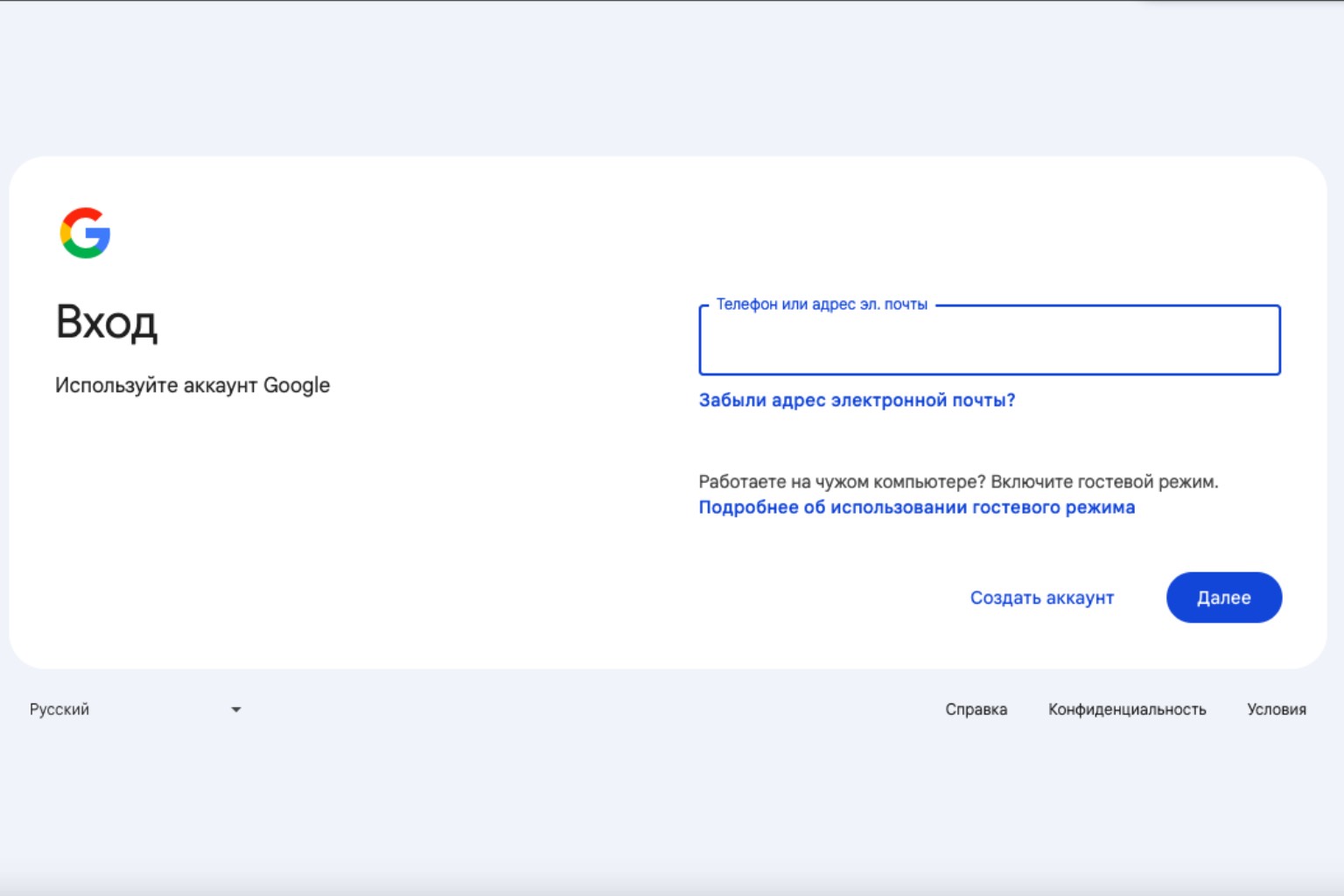
Task: Click the 'Работаете на чужом компьютере?' guest mode text
Action: point(842,481)
